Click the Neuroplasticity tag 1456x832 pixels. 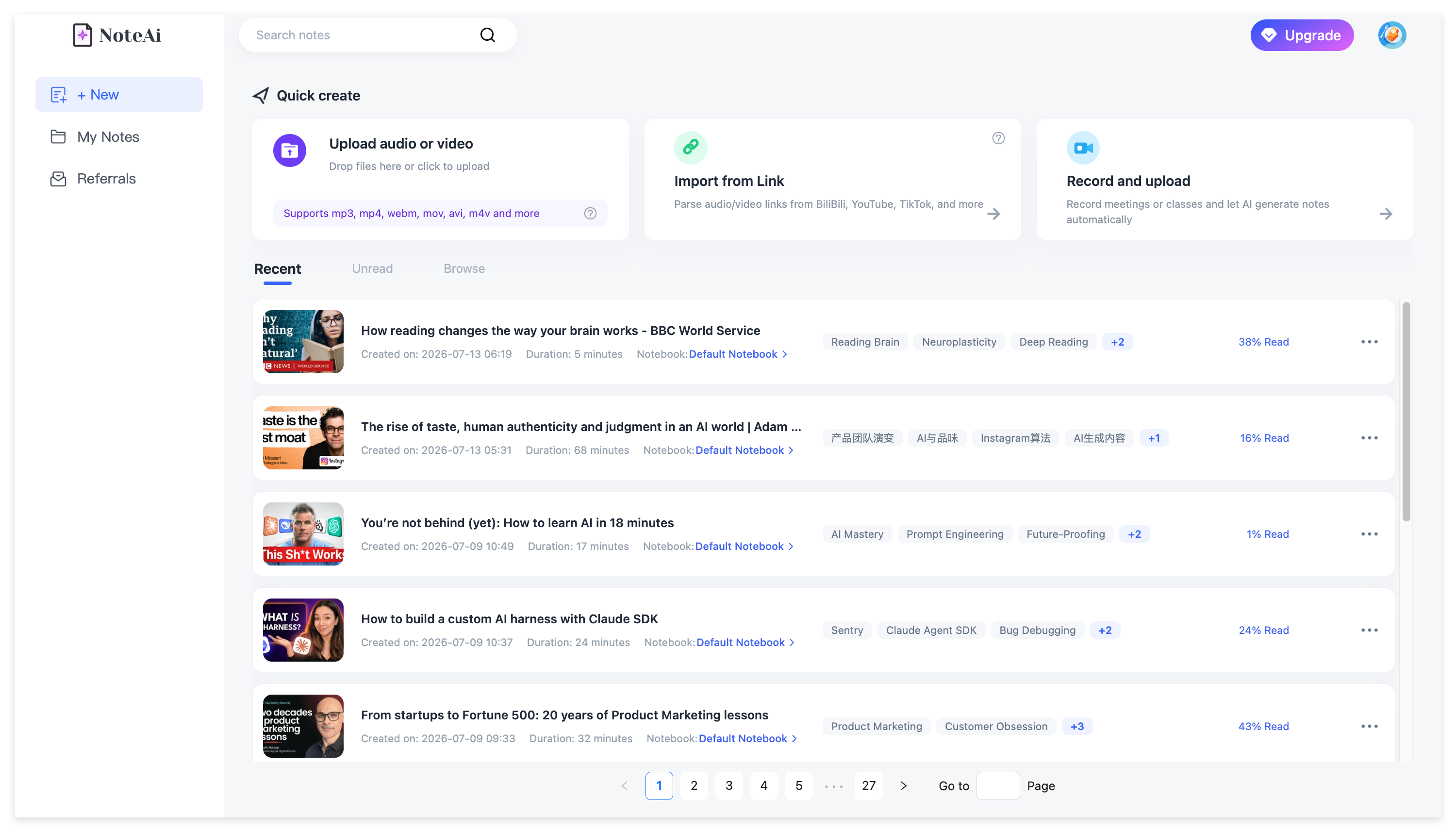tap(959, 342)
